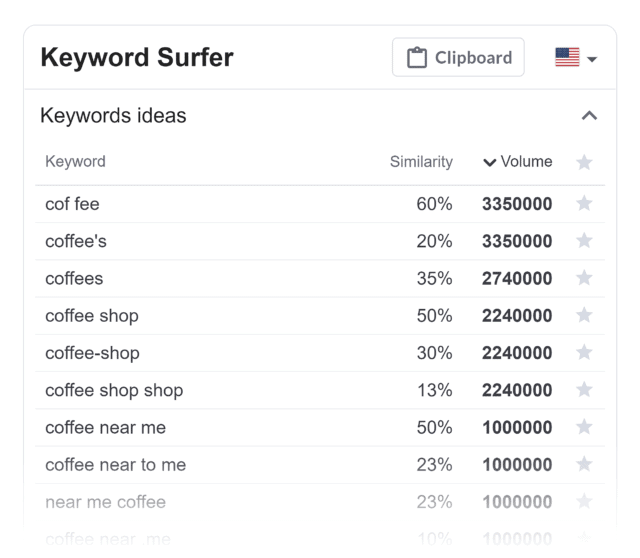Star the 'coffee shop' keyword

pyautogui.click(x=584, y=315)
